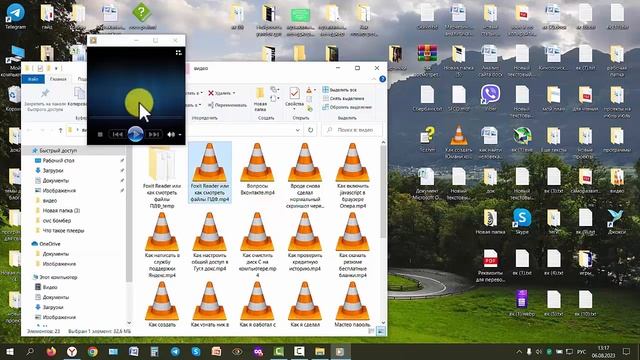Open Viber shortcut on the desktop

(490, 98)
